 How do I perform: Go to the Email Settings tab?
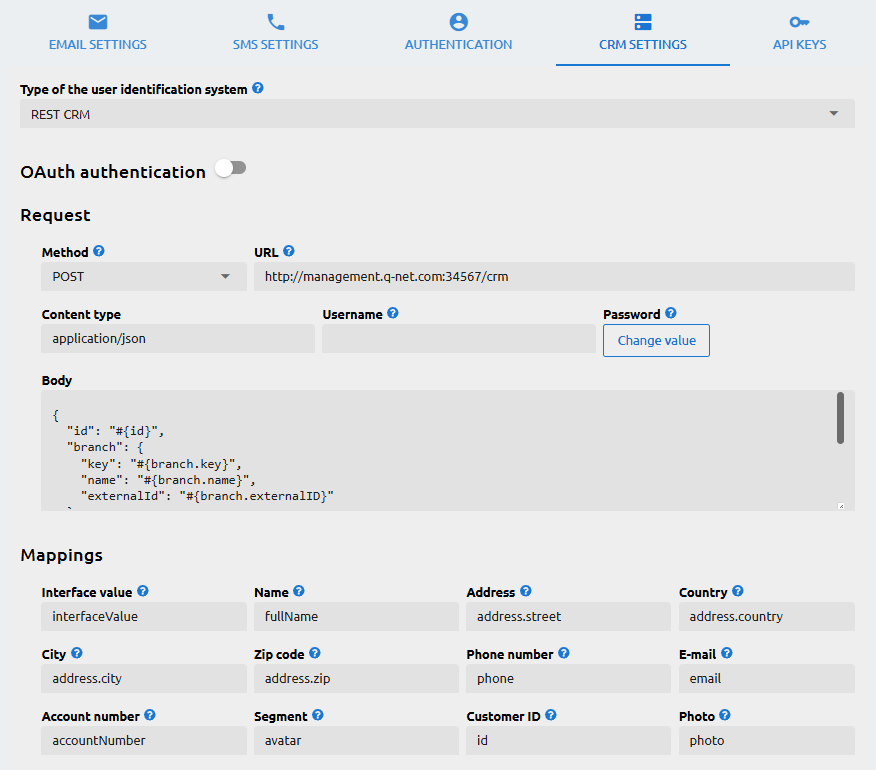click(x=97, y=44)
